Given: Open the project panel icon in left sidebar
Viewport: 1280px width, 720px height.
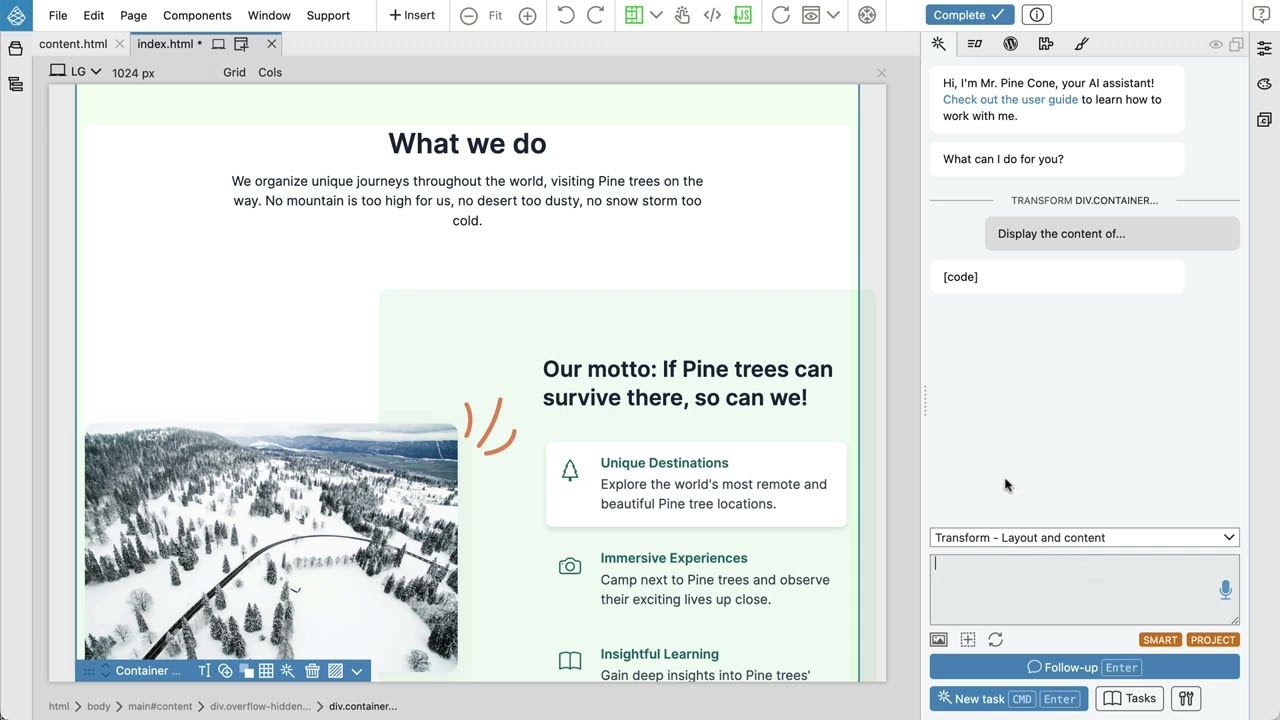Looking at the screenshot, I should click(15, 49).
